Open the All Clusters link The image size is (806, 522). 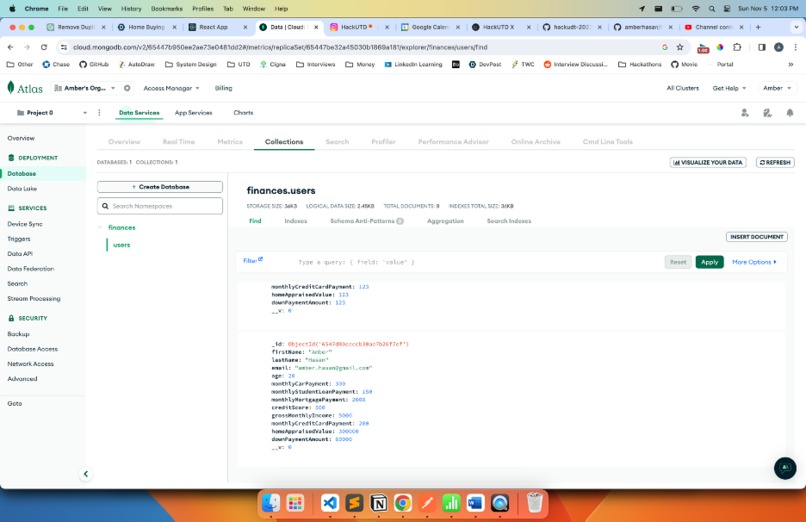[683, 88]
